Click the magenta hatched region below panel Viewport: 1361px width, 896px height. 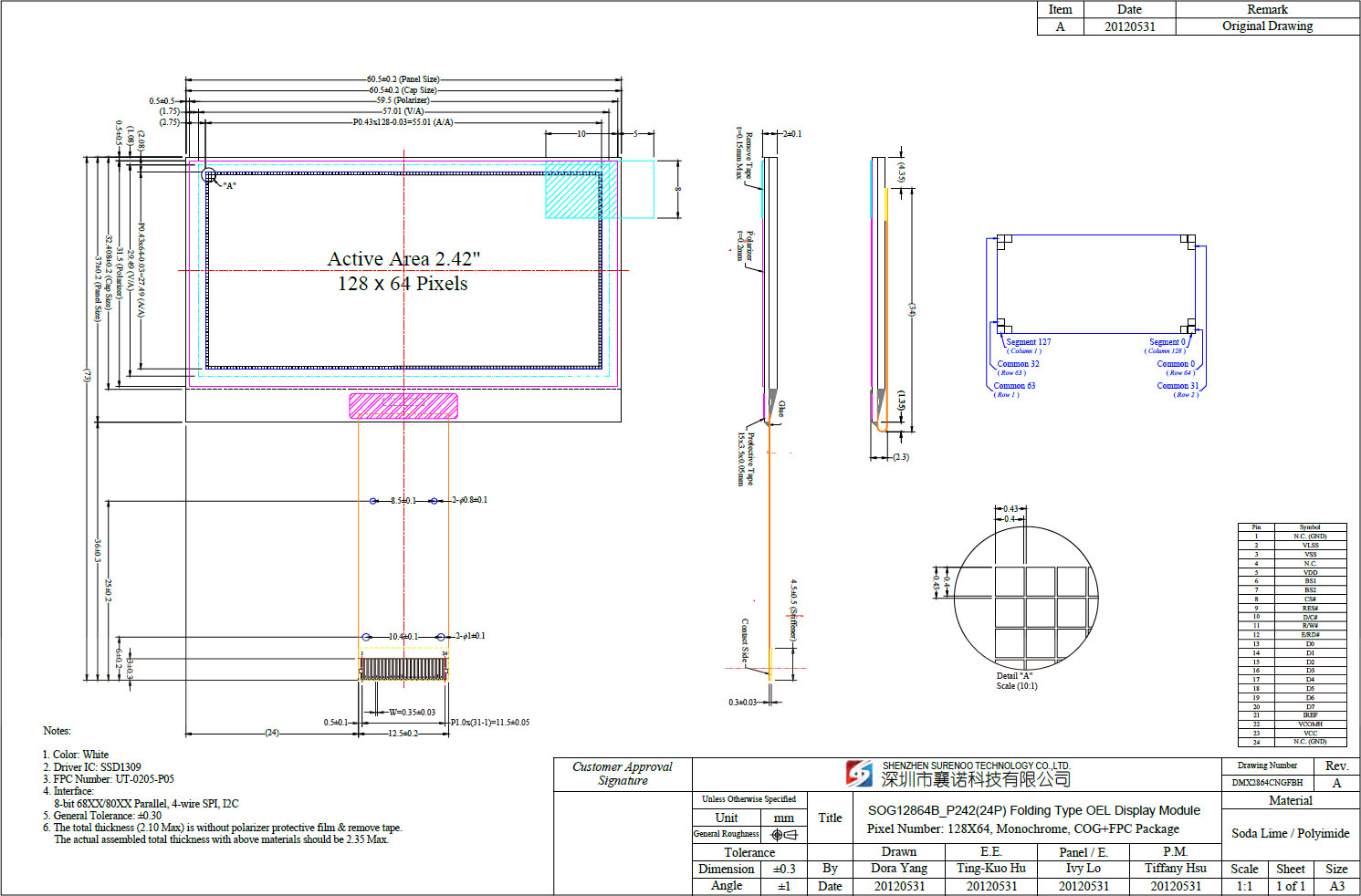click(x=403, y=406)
